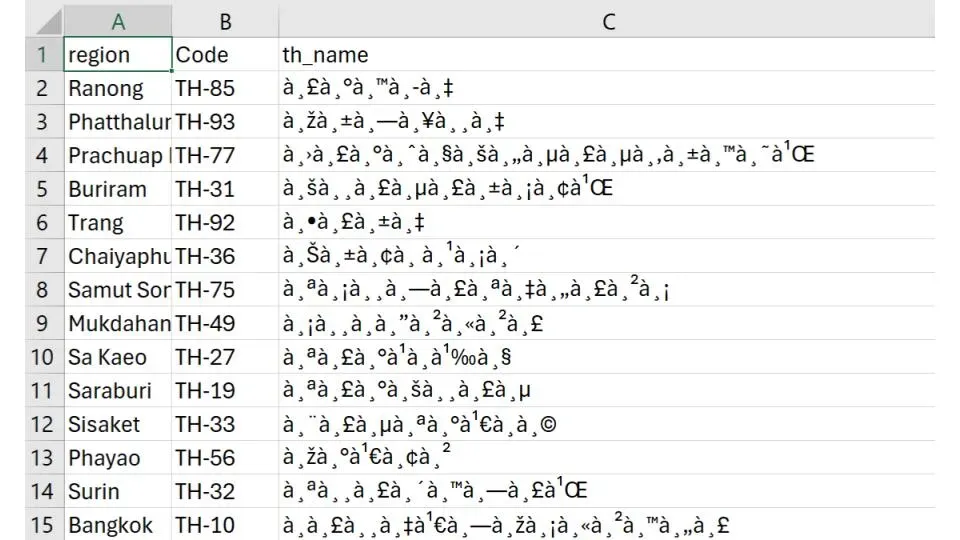Select the 'Phayao' cell
Viewport: 960px width, 540px height.
click(x=118, y=458)
